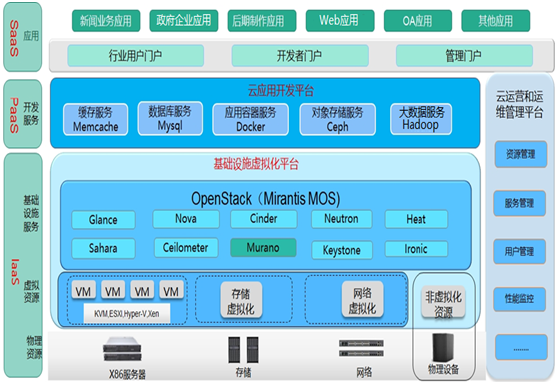Select the green Murano component
The height and width of the screenshot is (384, 557).
coord(263,248)
